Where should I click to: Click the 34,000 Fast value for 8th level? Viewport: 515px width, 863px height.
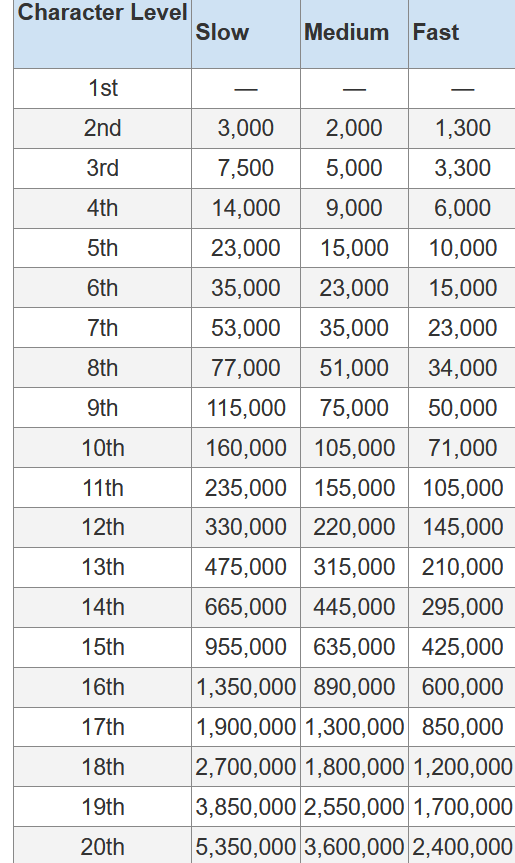(x=463, y=368)
